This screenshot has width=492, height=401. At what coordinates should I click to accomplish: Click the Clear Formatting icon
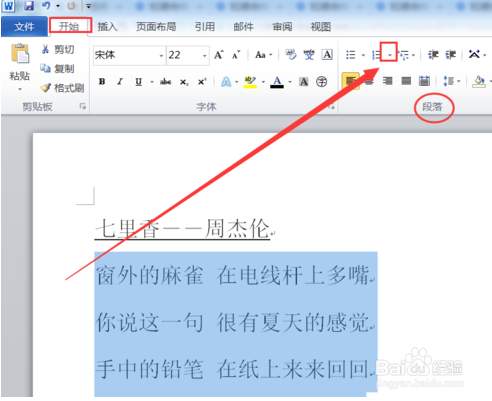[x=291, y=55]
